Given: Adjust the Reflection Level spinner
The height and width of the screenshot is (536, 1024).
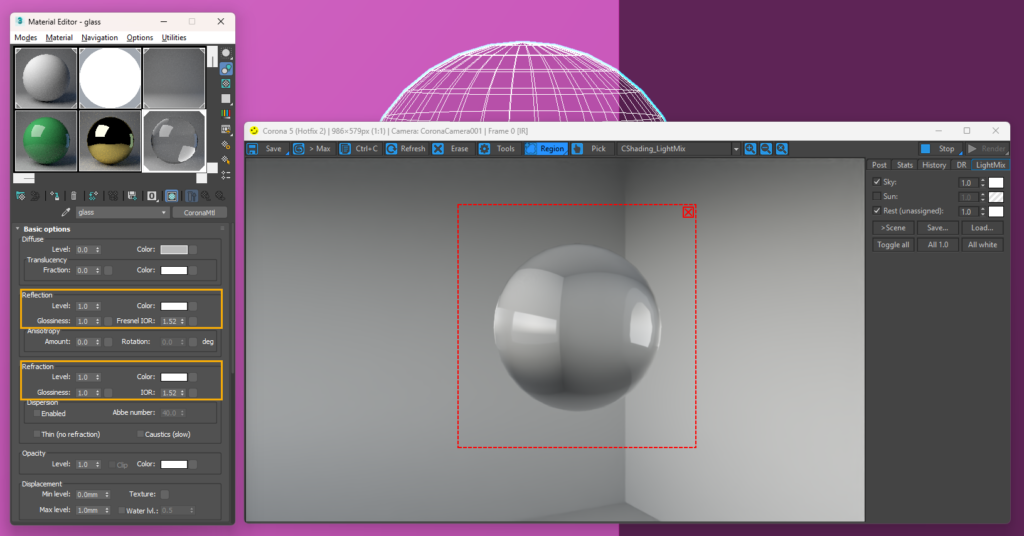Looking at the screenshot, I should [97, 306].
